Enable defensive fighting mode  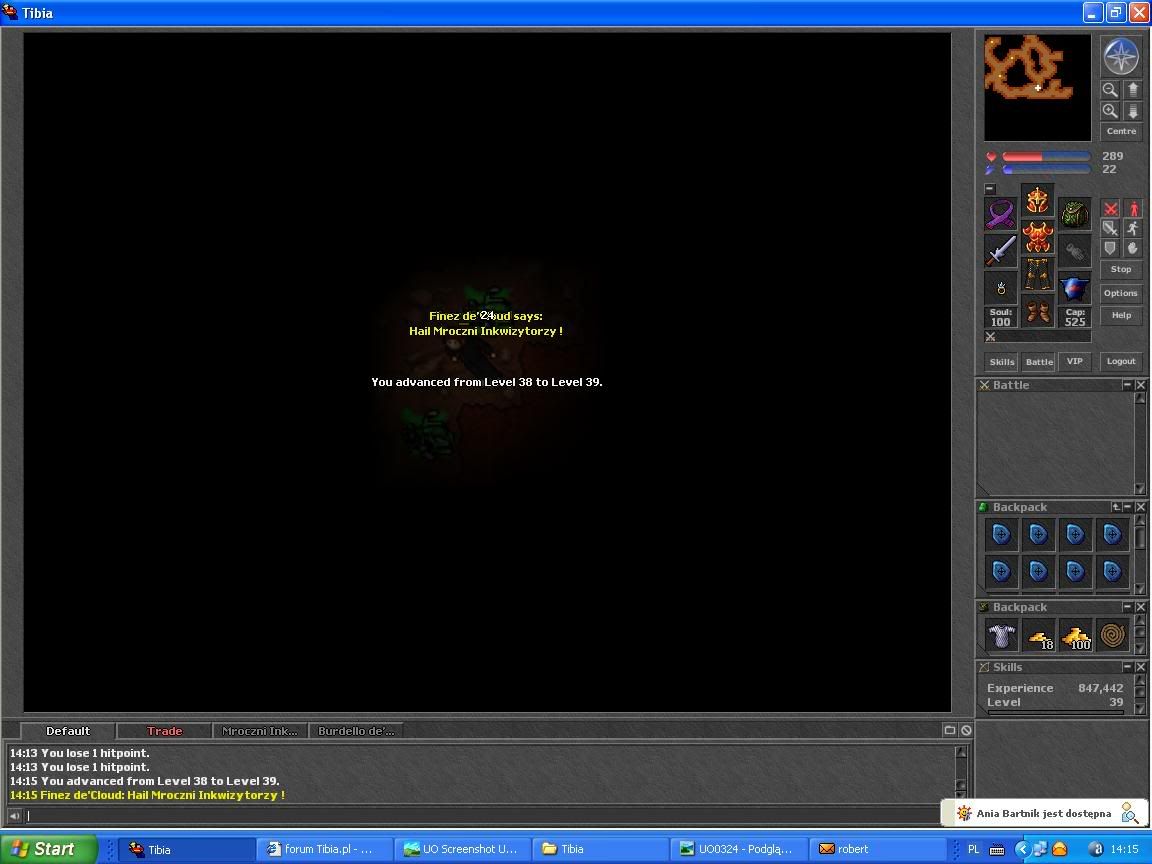click(x=1110, y=248)
